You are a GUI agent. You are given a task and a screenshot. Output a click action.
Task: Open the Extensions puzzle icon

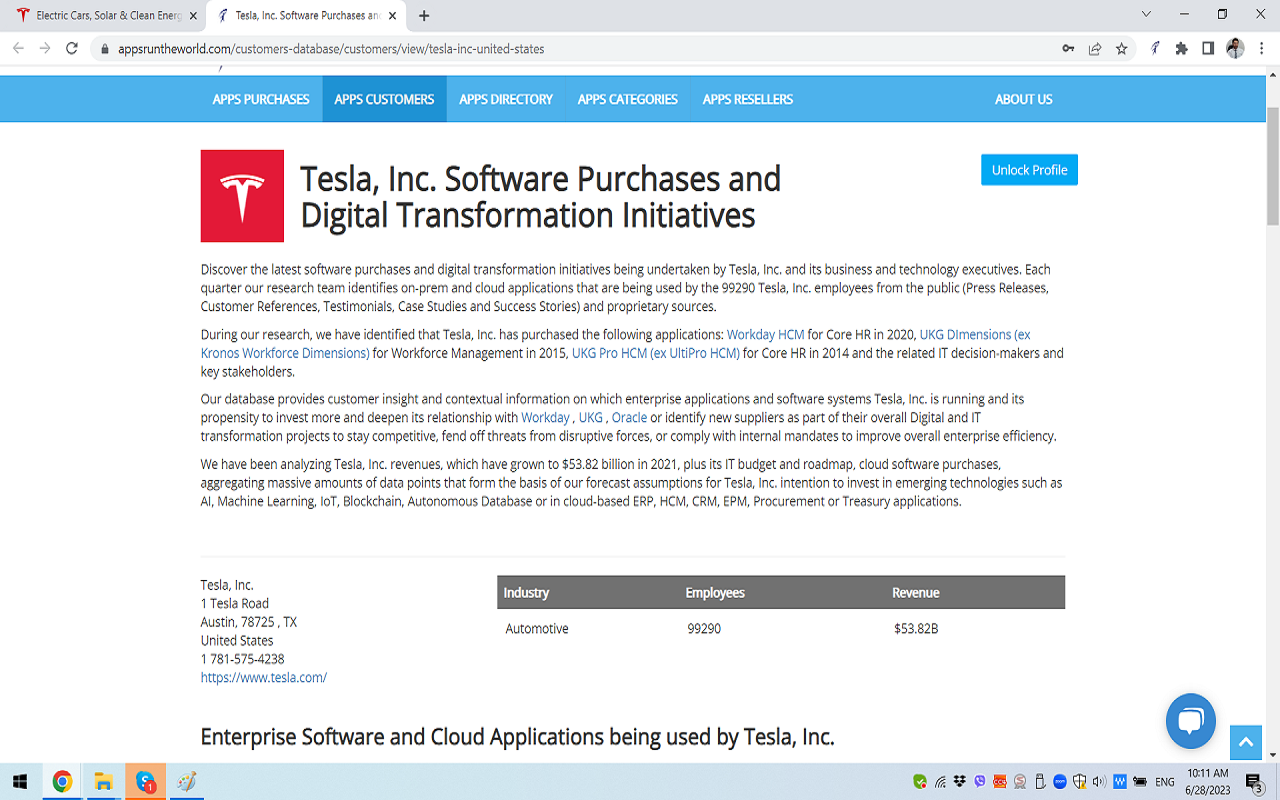pos(1182,48)
